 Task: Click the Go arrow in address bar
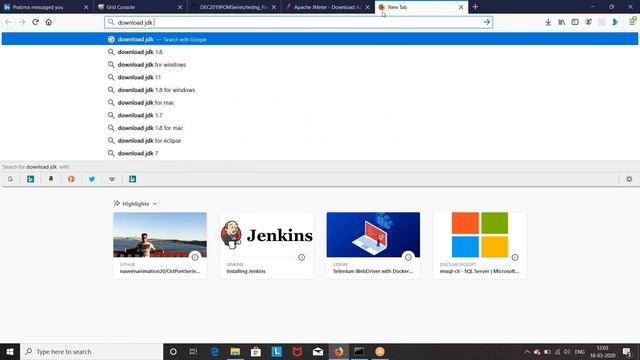point(486,22)
